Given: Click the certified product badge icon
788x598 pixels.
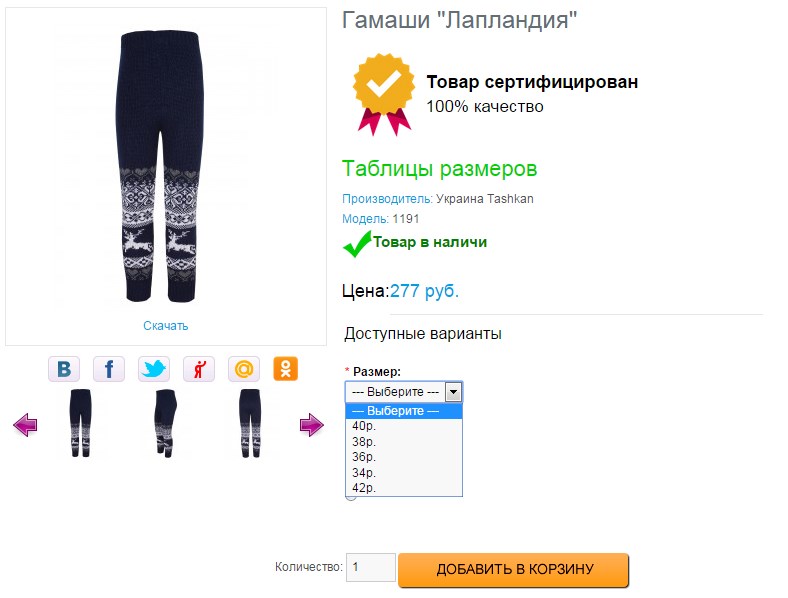Looking at the screenshot, I should pyautogui.click(x=384, y=94).
